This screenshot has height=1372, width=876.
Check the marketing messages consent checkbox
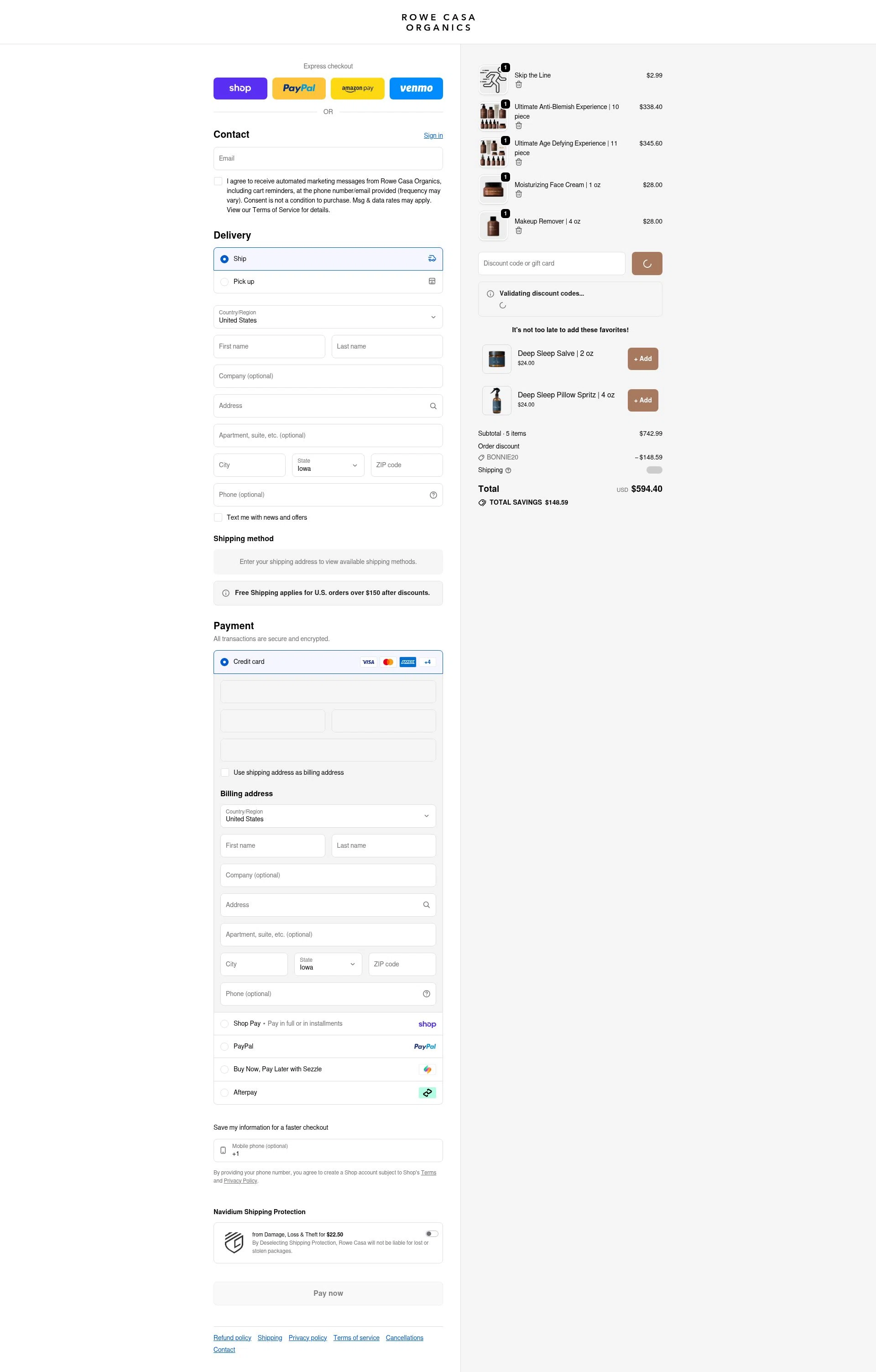tap(218, 181)
